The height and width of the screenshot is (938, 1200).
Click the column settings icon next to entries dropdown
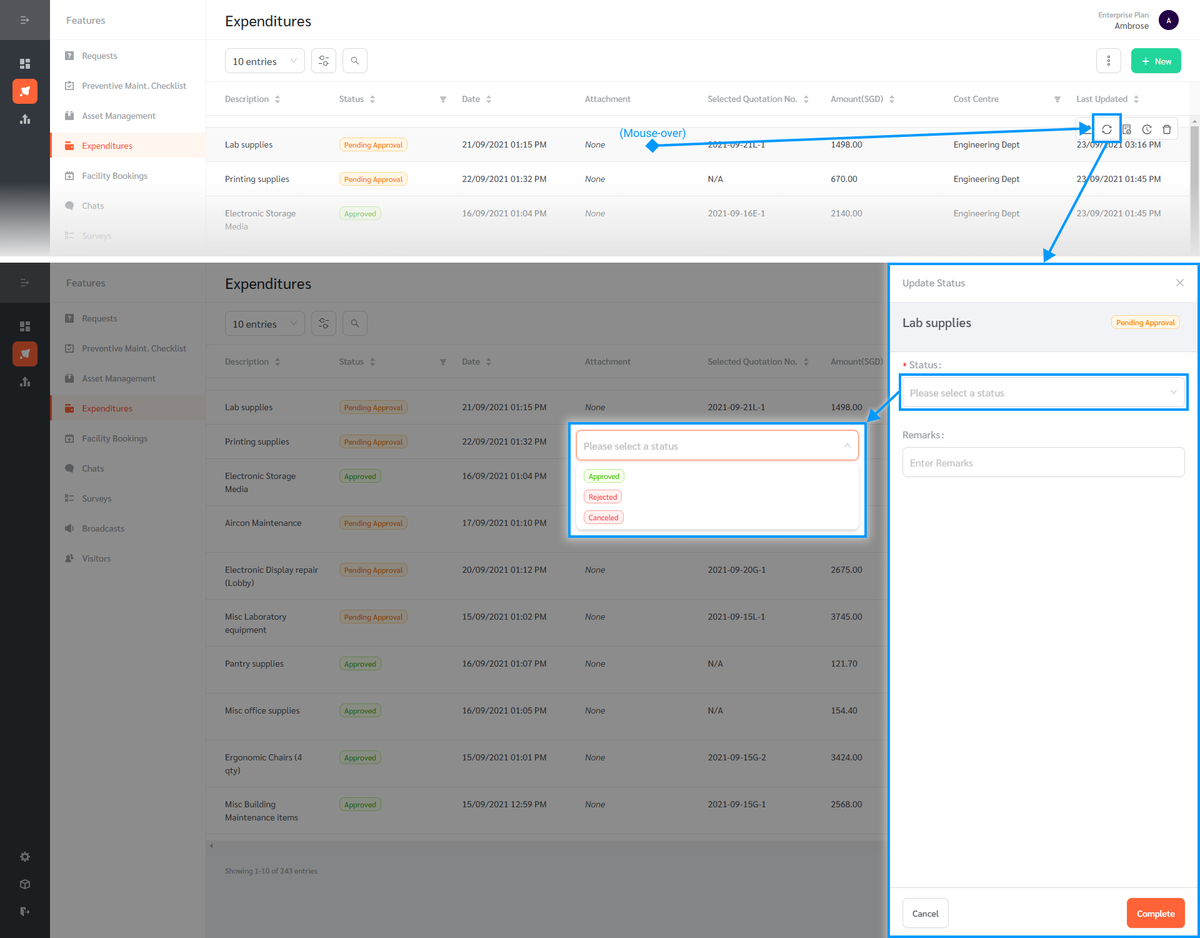[323, 61]
